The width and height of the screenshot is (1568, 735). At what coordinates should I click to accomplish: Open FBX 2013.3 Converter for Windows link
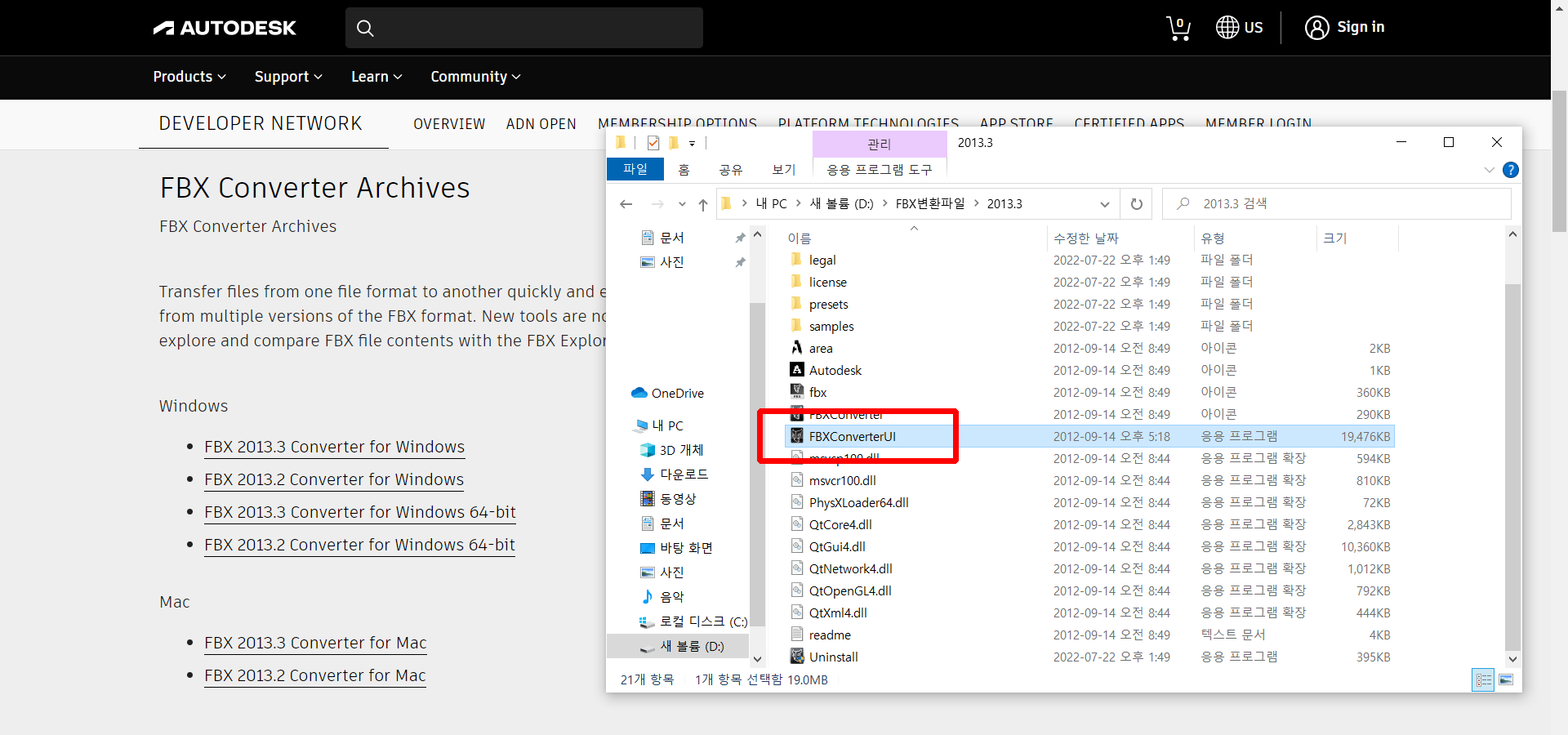(x=334, y=447)
